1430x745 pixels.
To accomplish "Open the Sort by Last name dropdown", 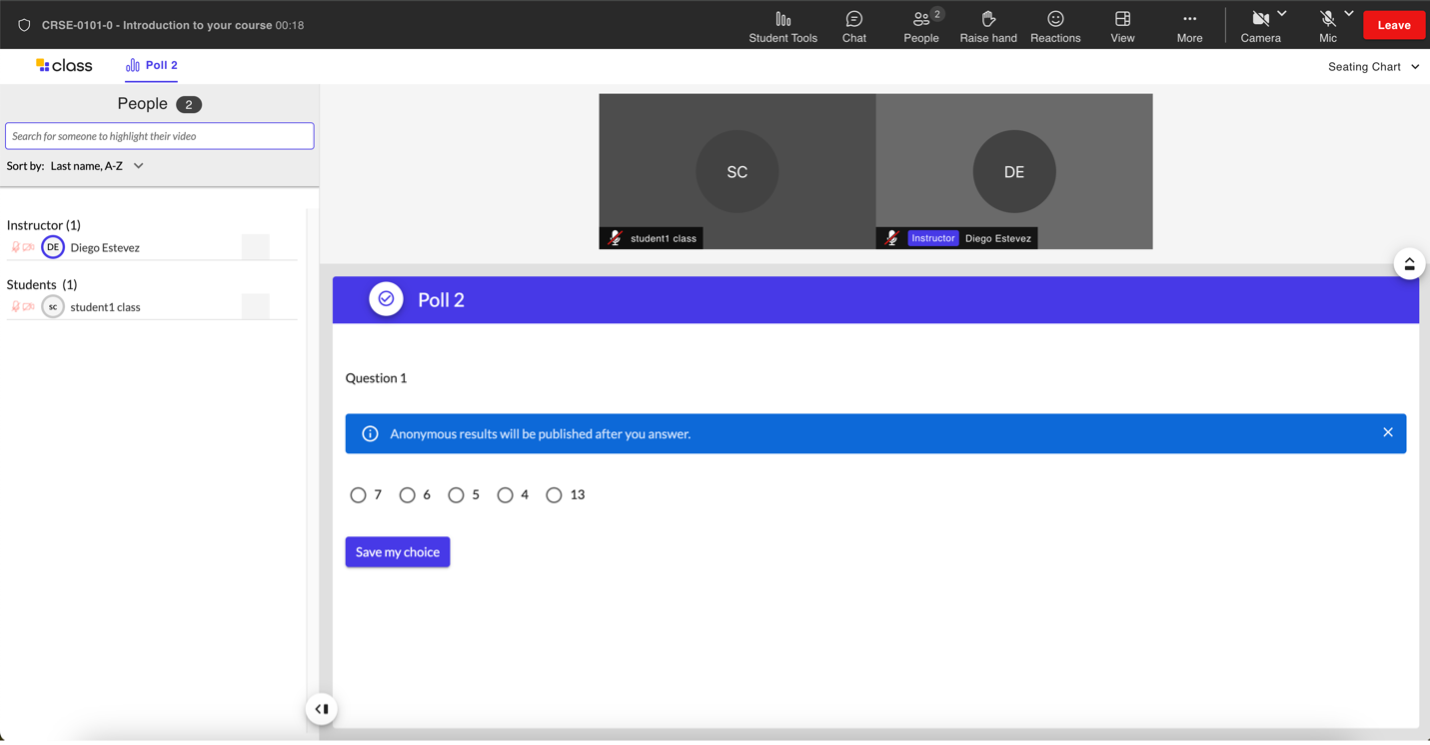I will [97, 166].
